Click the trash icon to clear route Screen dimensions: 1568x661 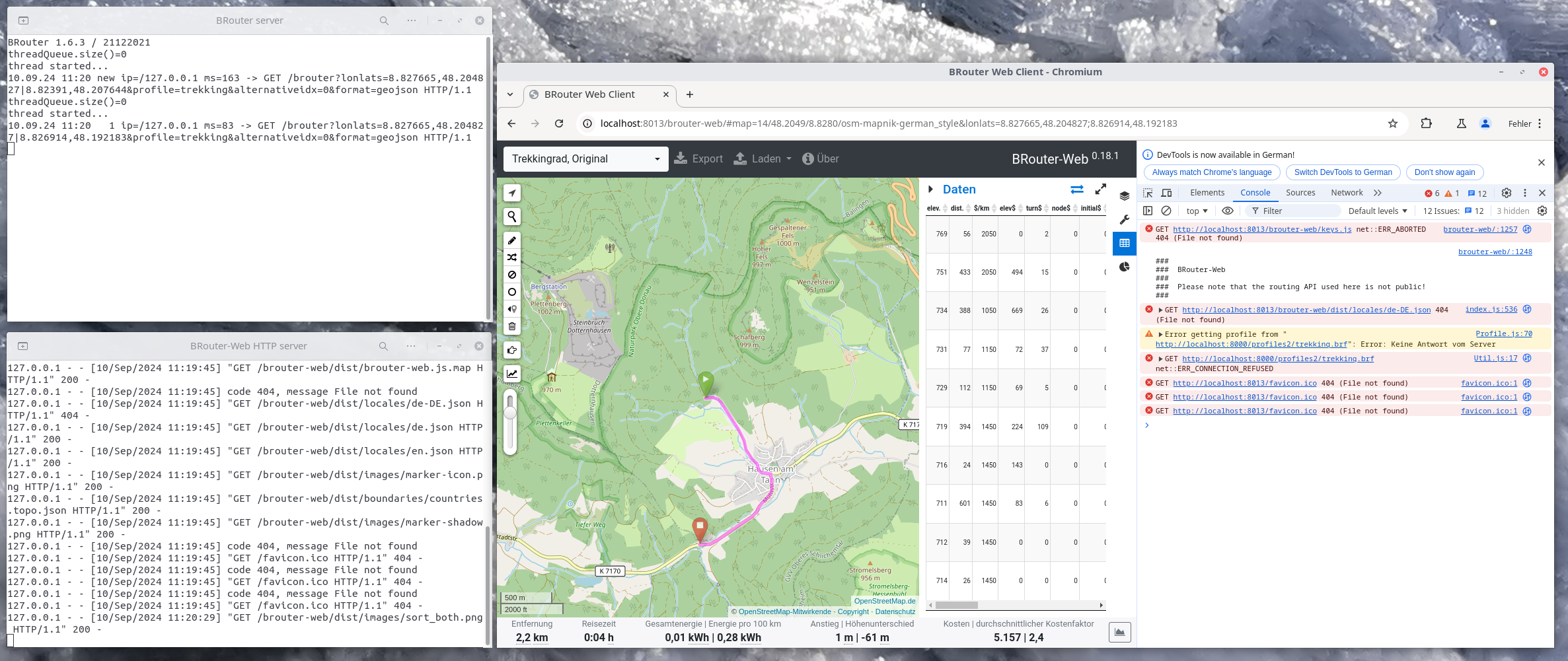[x=512, y=326]
